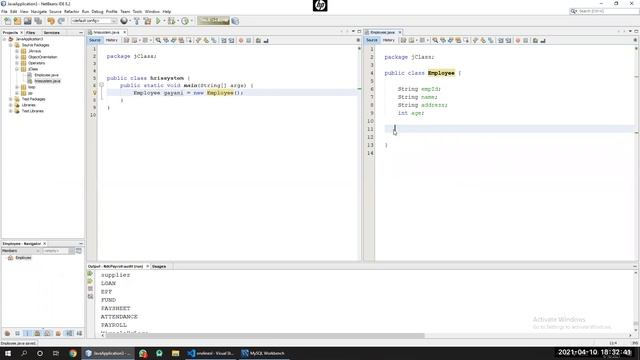Click the Debug Project toolbar icon
This screenshot has width=640, height=360.
[171, 21]
